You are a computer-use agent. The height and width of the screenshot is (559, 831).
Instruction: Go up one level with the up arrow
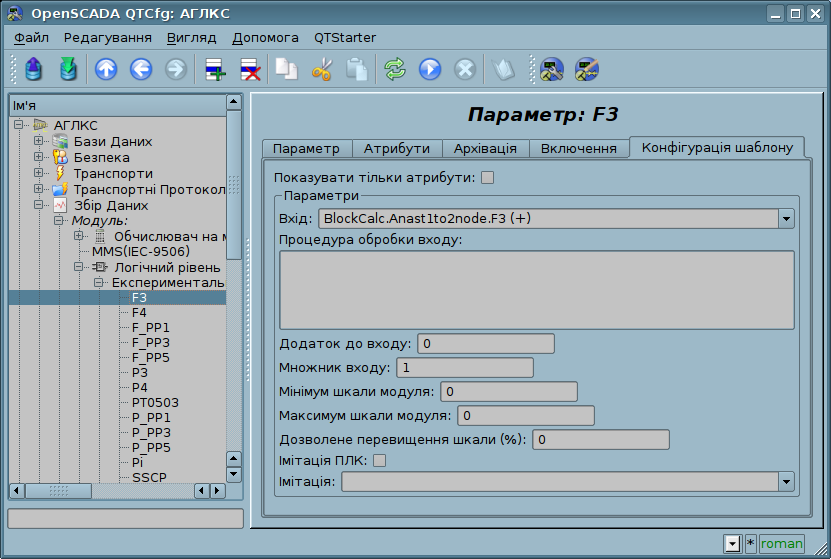pos(106,69)
